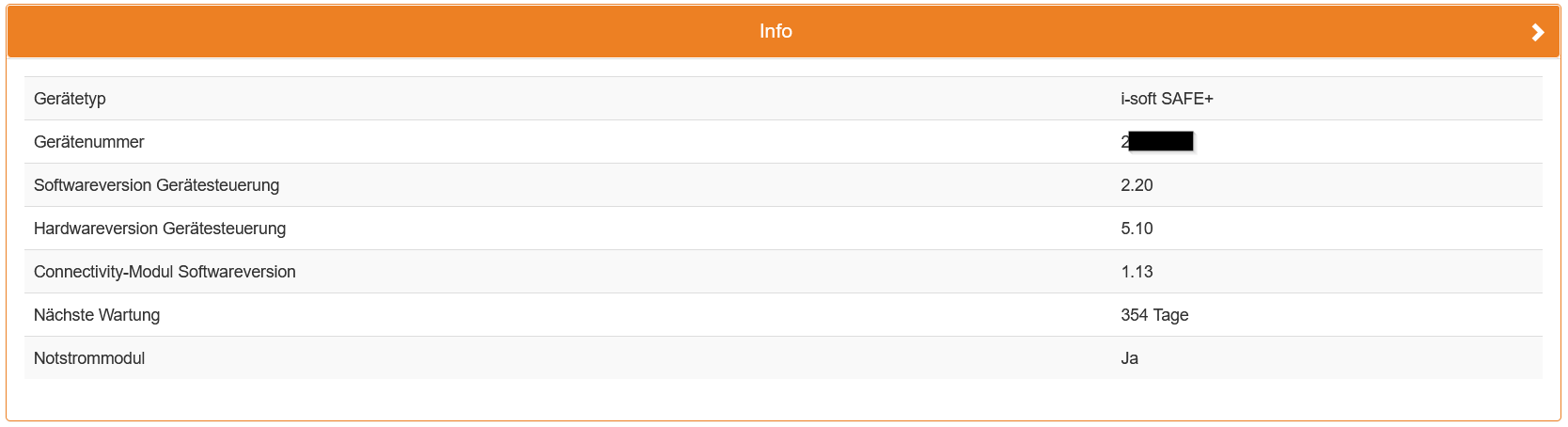Click the connectivity version value 1.13
This screenshot has height=427, width=1568.
[1137, 272]
